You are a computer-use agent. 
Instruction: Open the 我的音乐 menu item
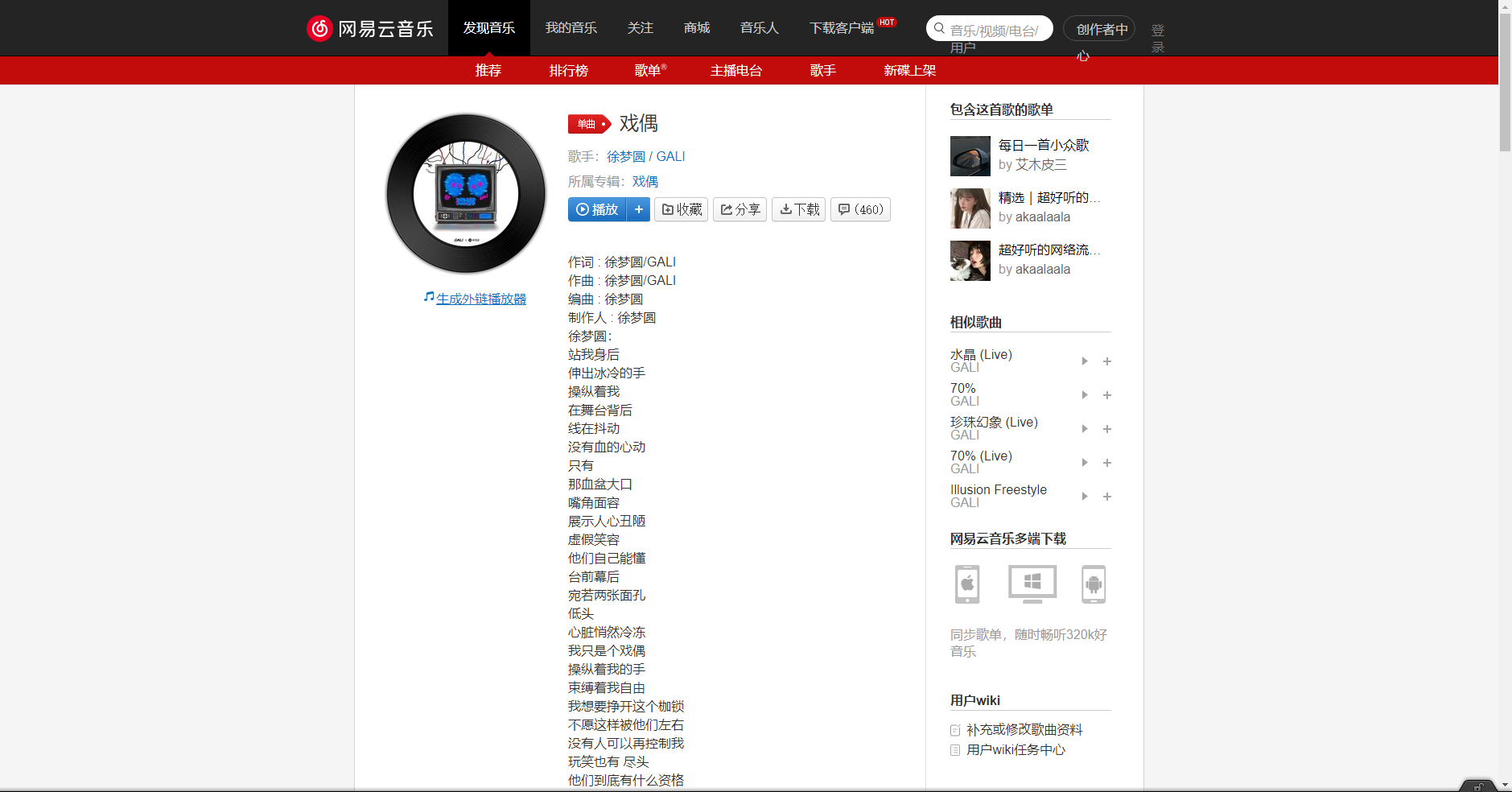[x=571, y=27]
